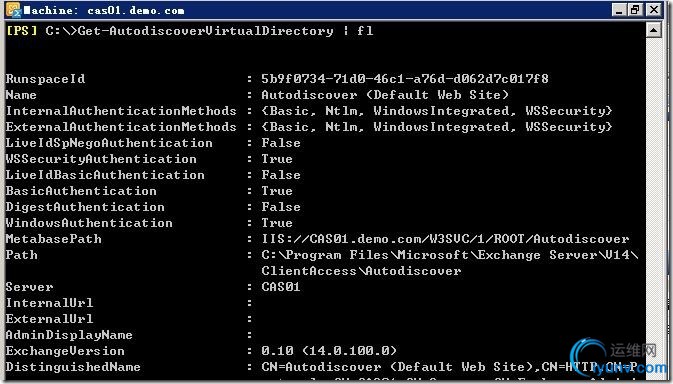Click the Name value Autodiscover (Default Web Site)

click(385, 95)
